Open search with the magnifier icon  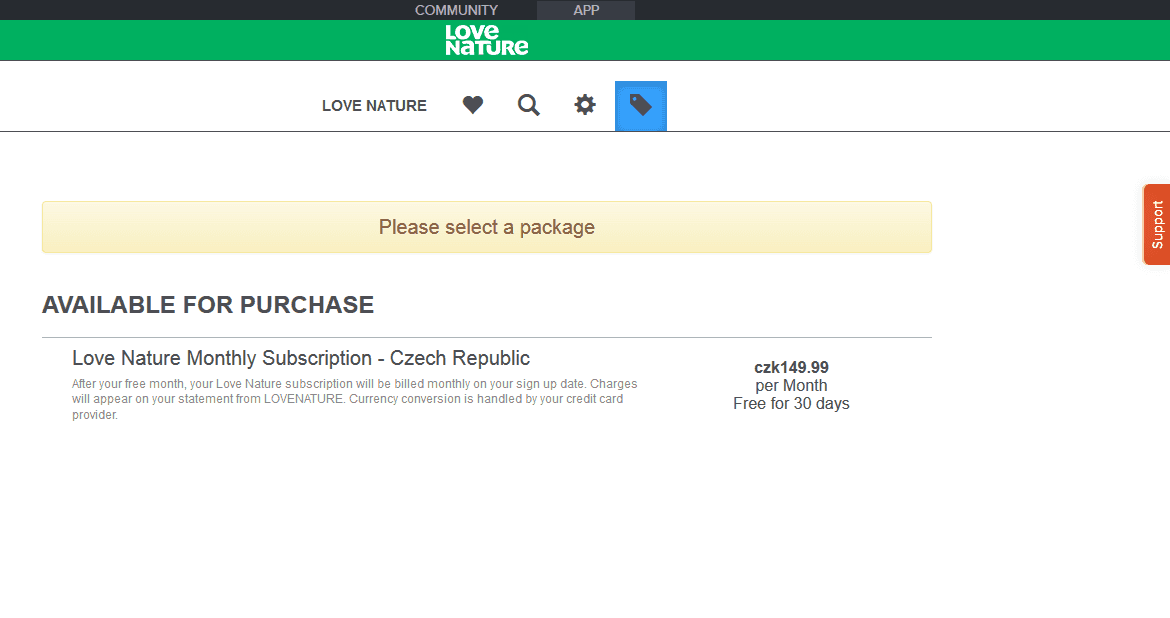(x=528, y=105)
